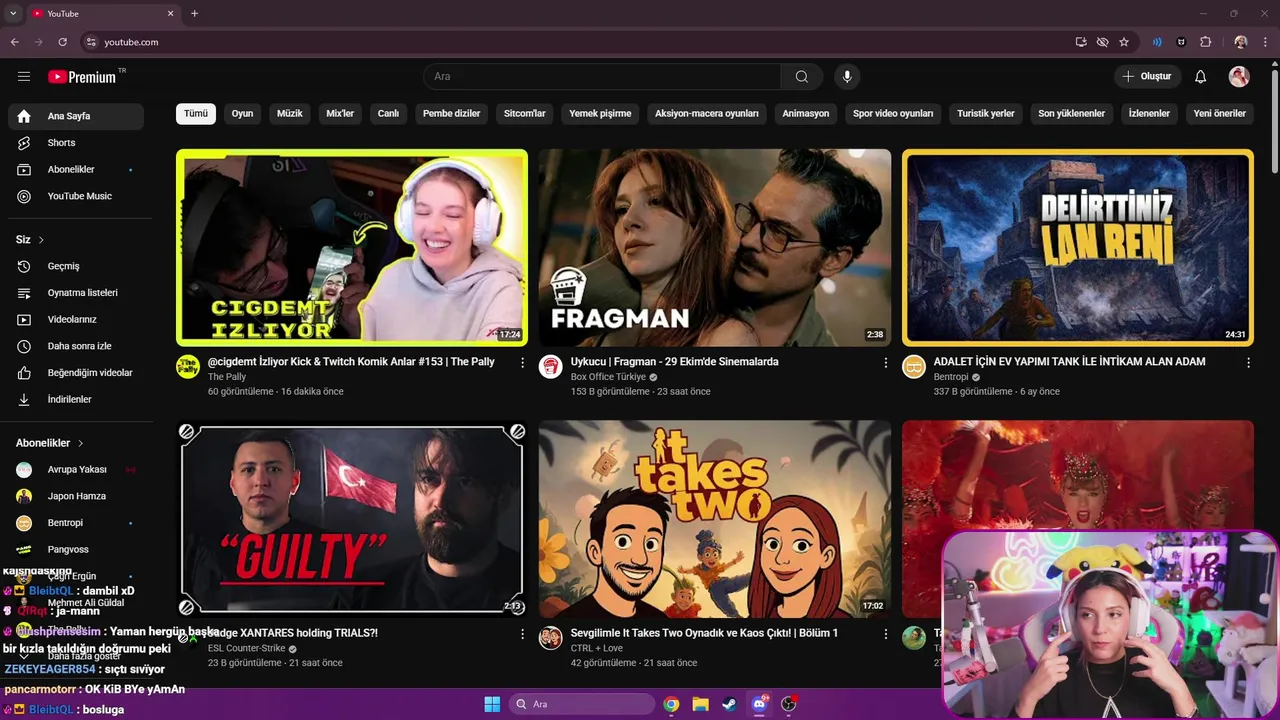
Task: Open Pangvoss subscription channel
Action: [76, 549]
